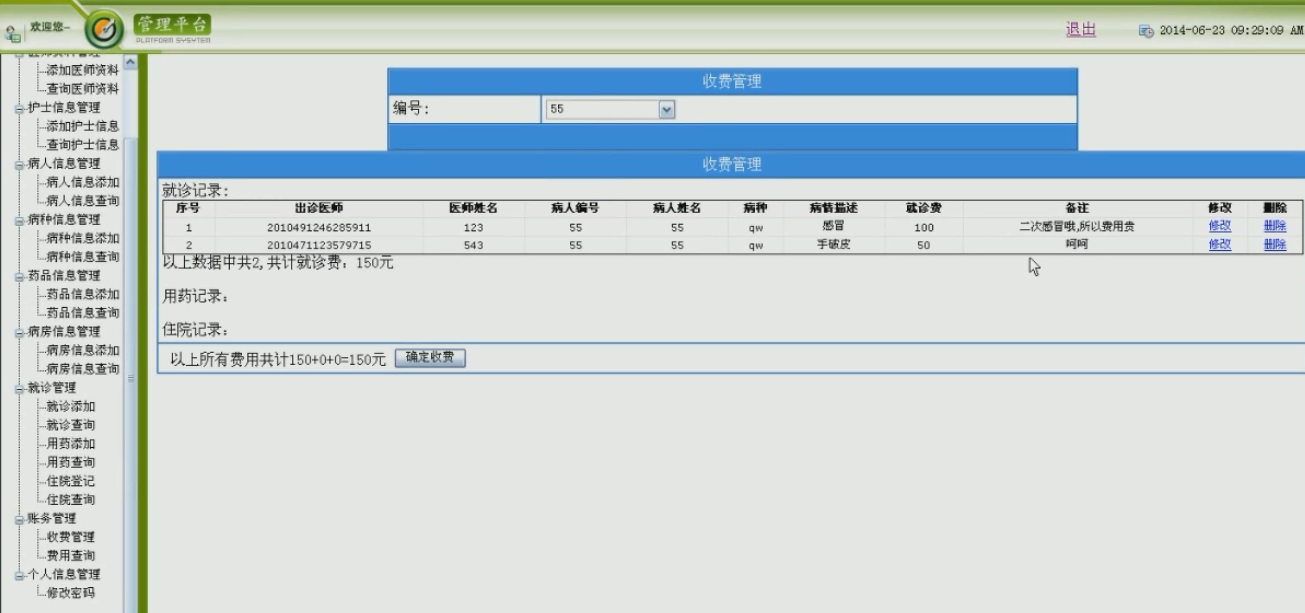The height and width of the screenshot is (613, 1305).
Task: Open 病房信息添加 in the sidebar
Action: pyautogui.click(x=83, y=350)
